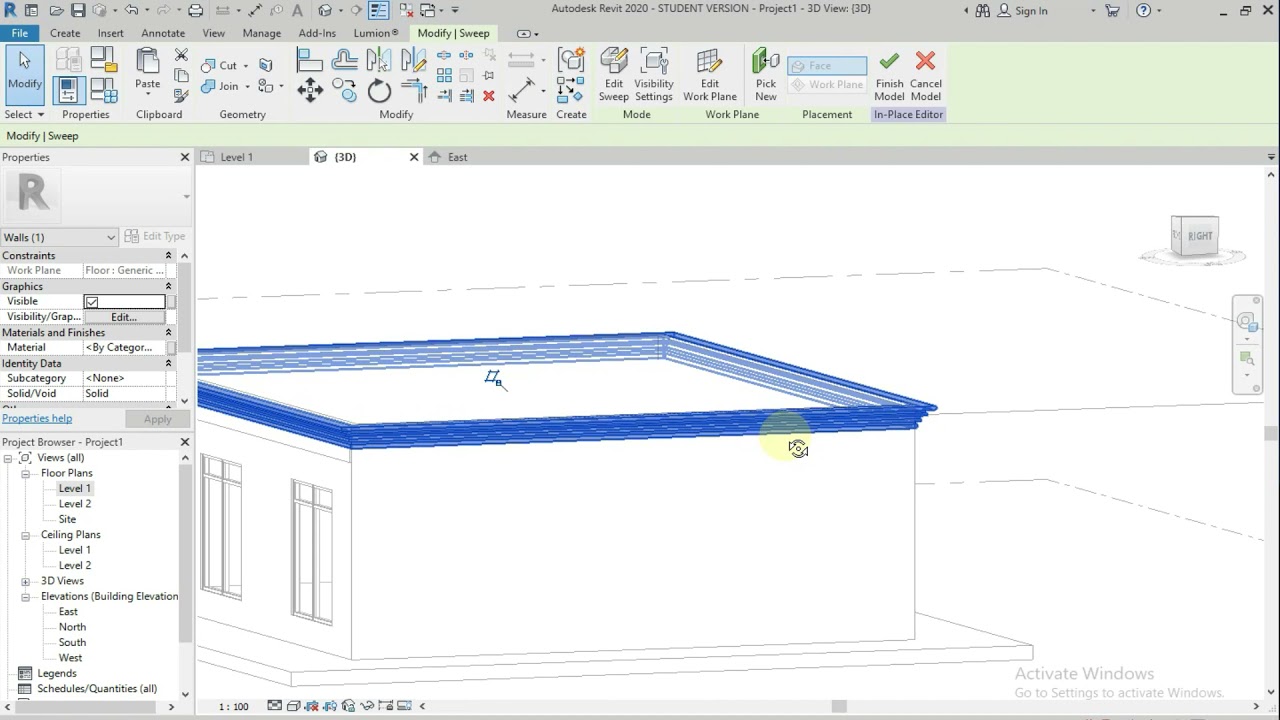Click the Help question mark icon
The image size is (1280, 720).
pyautogui.click(x=1143, y=10)
